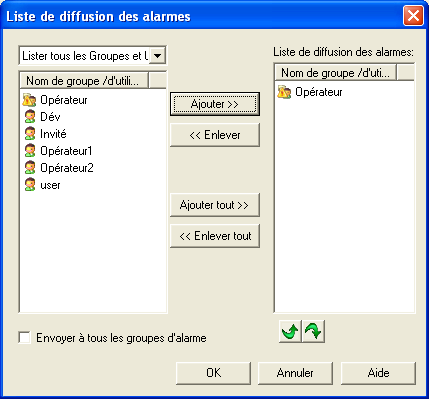Image resolution: width=429 pixels, height=399 pixels.
Task: Click the Lister tous les Groupes combo box
Action: [92, 56]
